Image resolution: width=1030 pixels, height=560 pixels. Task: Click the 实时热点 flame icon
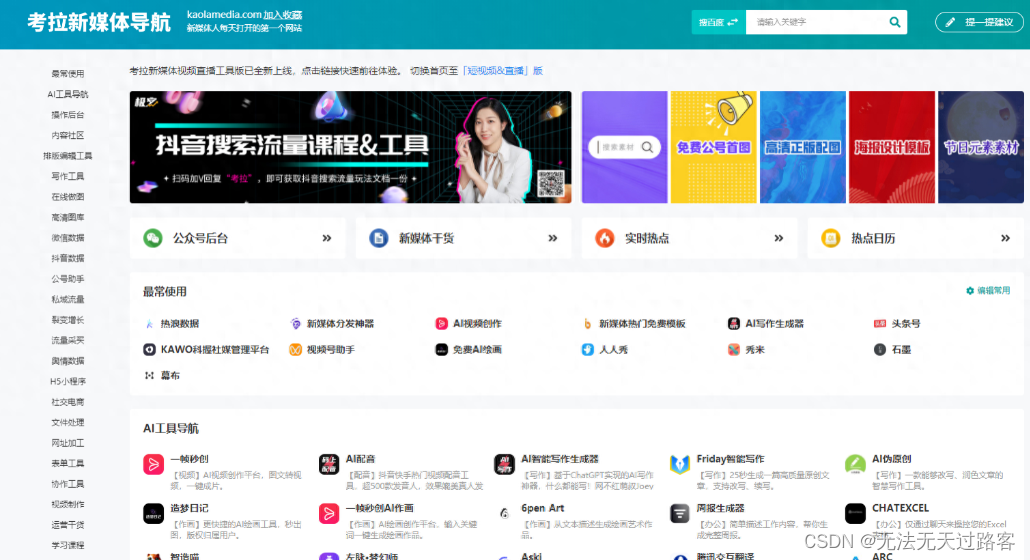[604, 238]
